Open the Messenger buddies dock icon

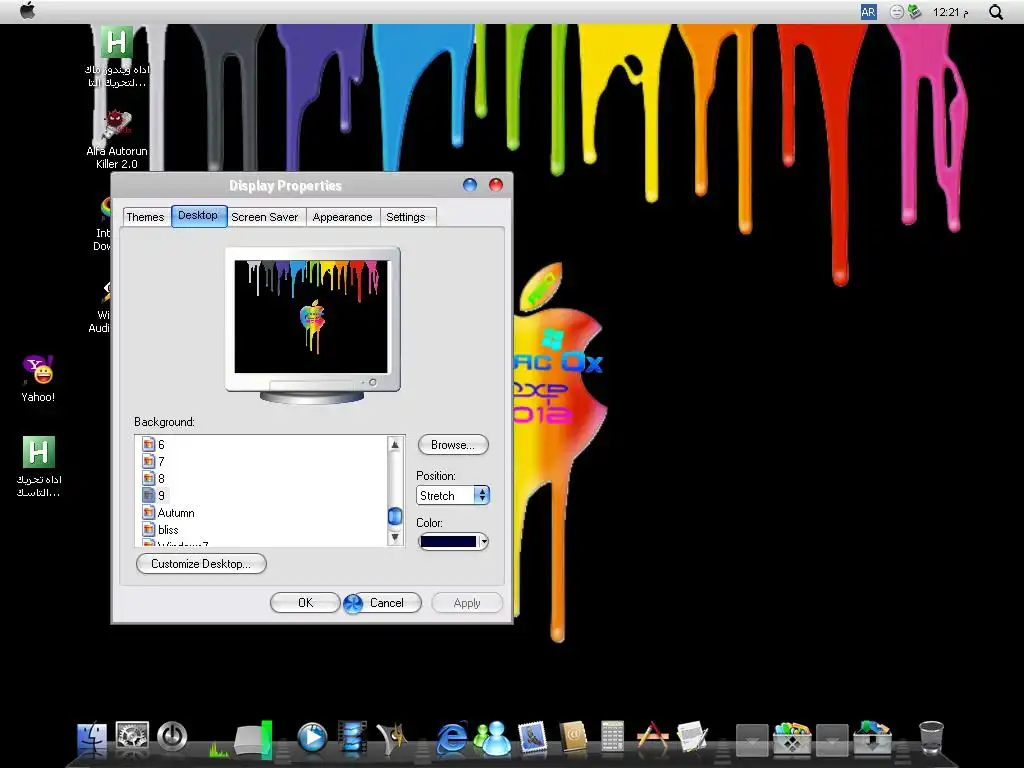pos(492,738)
